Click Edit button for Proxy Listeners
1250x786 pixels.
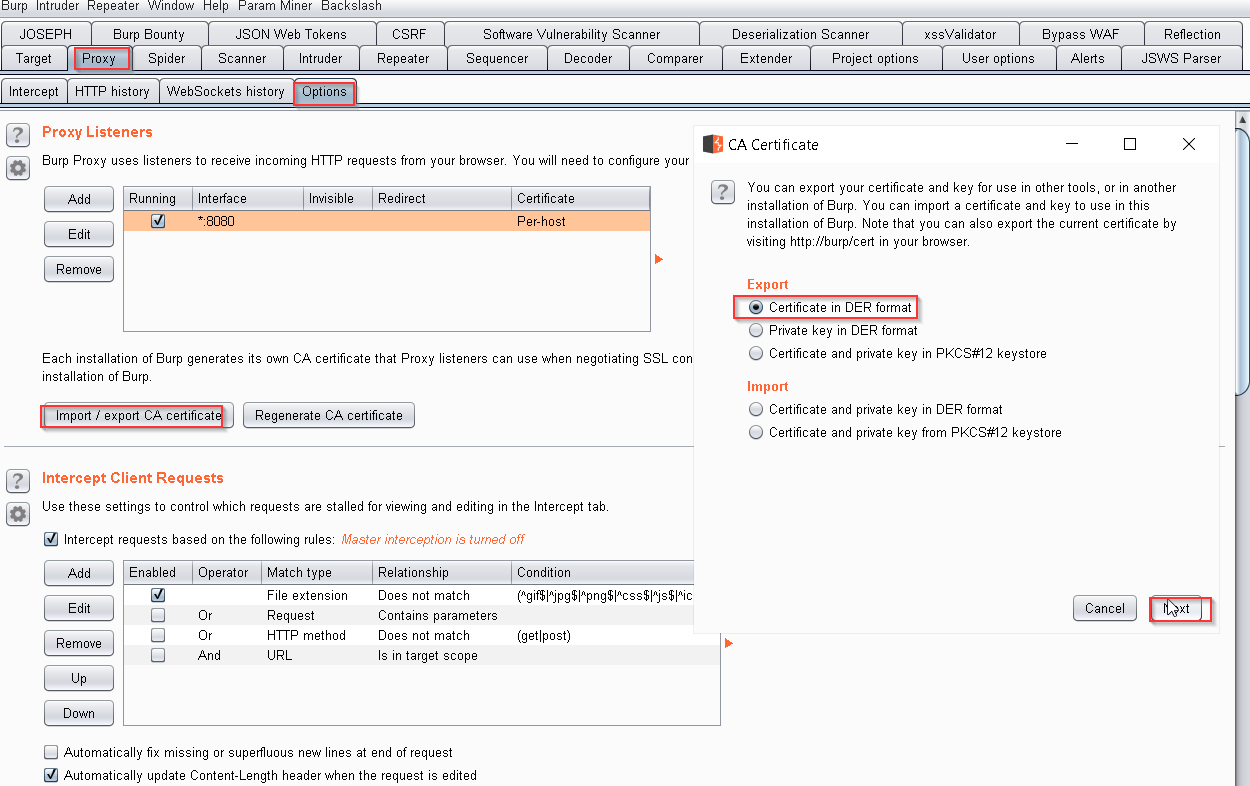79,234
